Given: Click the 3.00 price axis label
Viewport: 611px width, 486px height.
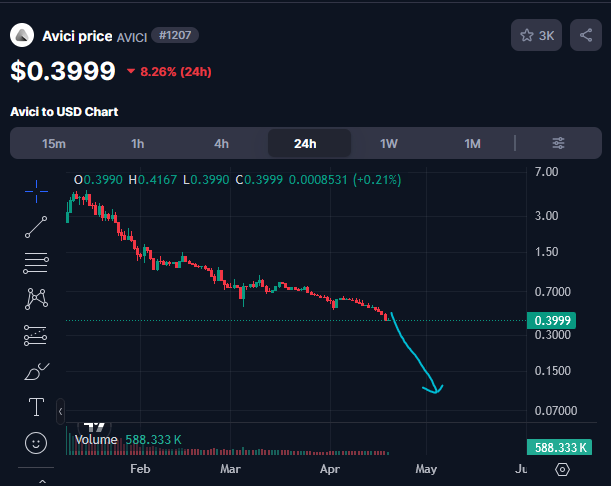Looking at the screenshot, I should [546, 216].
